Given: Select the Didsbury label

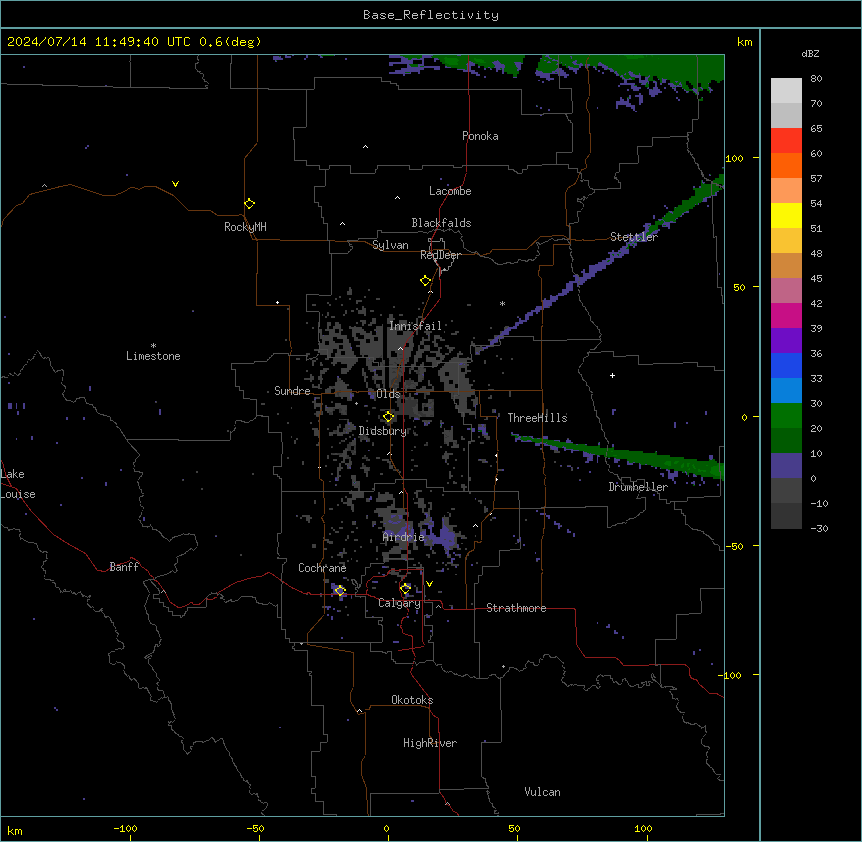Looking at the screenshot, I should [x=383, y=431].
